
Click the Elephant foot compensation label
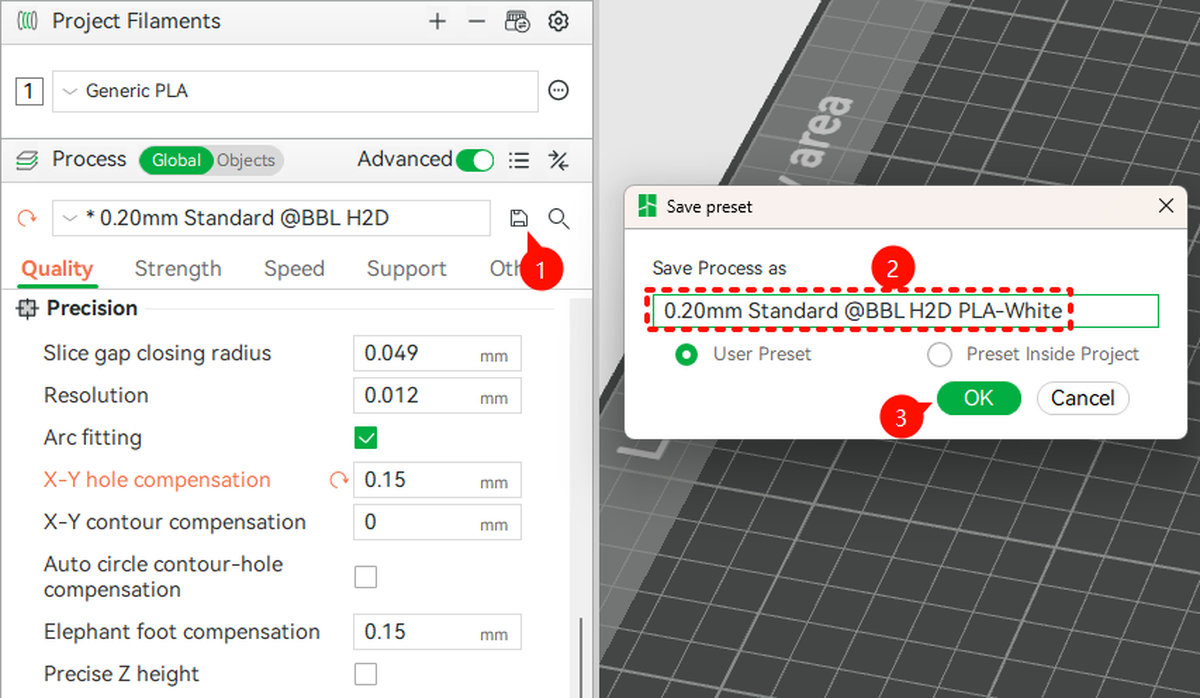[182, 632]
